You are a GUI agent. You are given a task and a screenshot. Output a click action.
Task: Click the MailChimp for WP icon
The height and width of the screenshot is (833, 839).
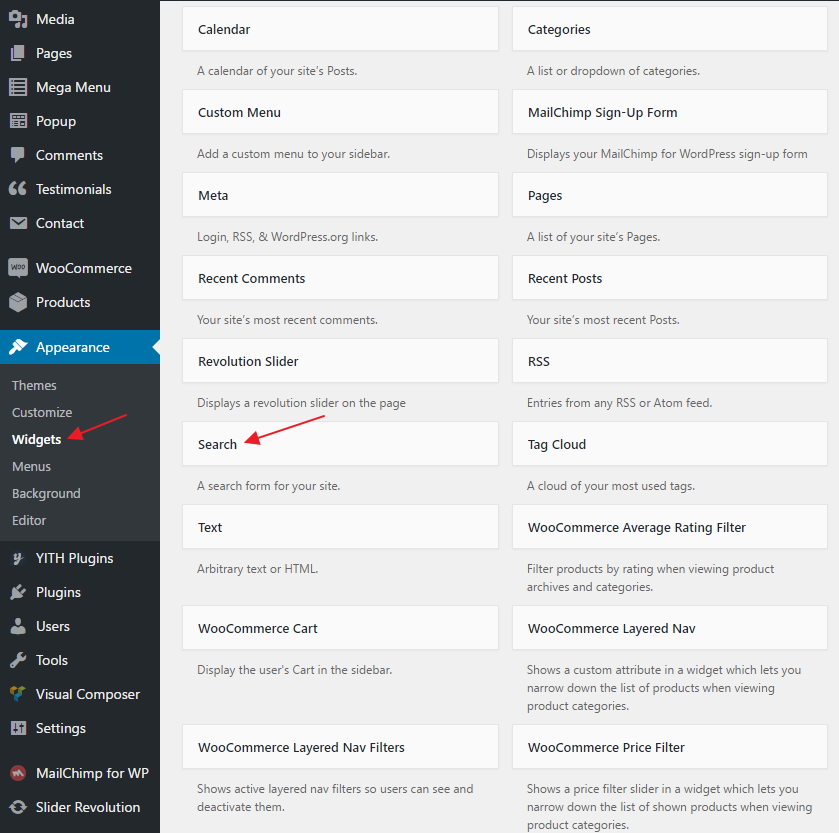tap(18, 773)
